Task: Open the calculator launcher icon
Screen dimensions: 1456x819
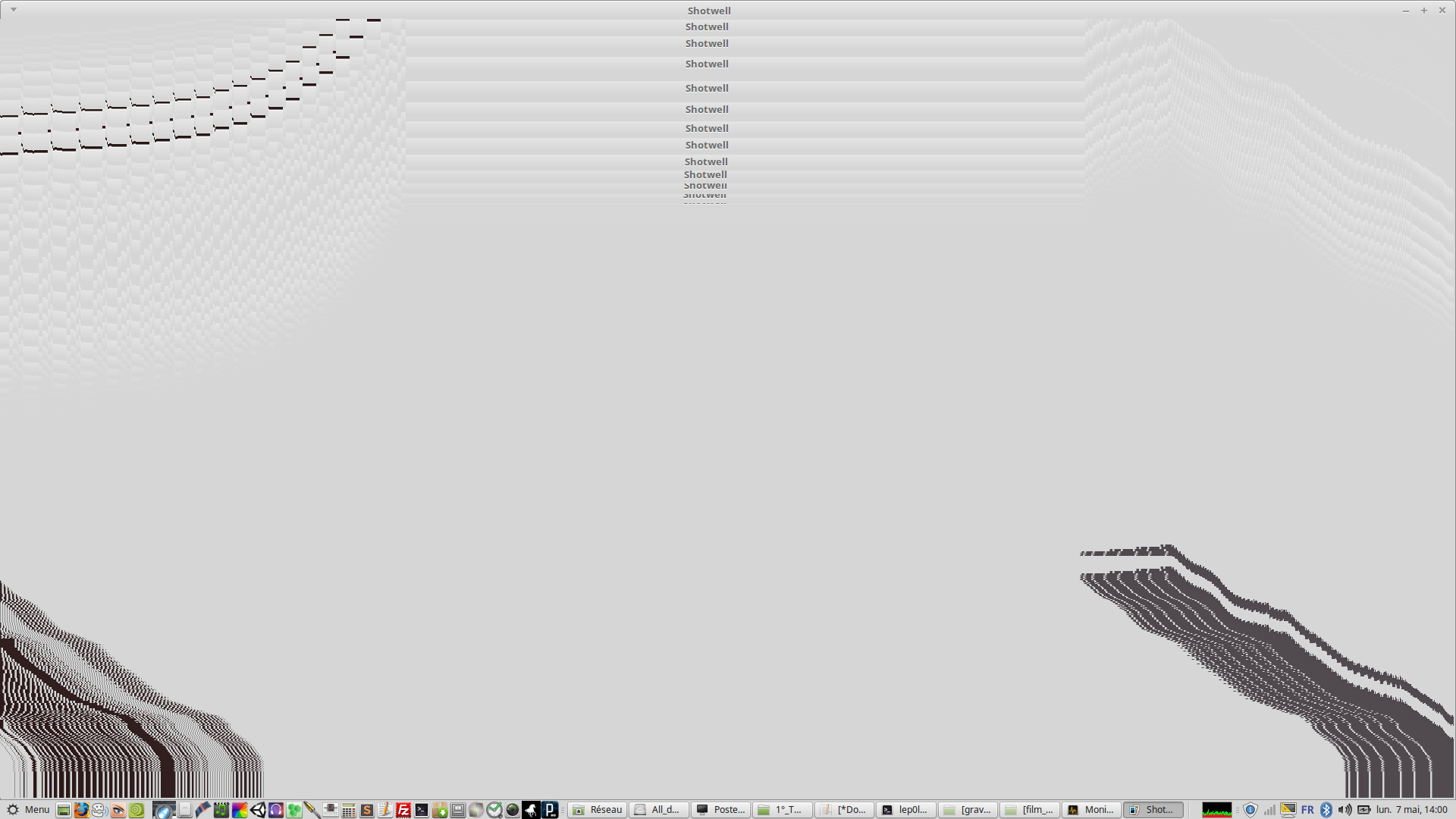Action: [x=349, y=810]
